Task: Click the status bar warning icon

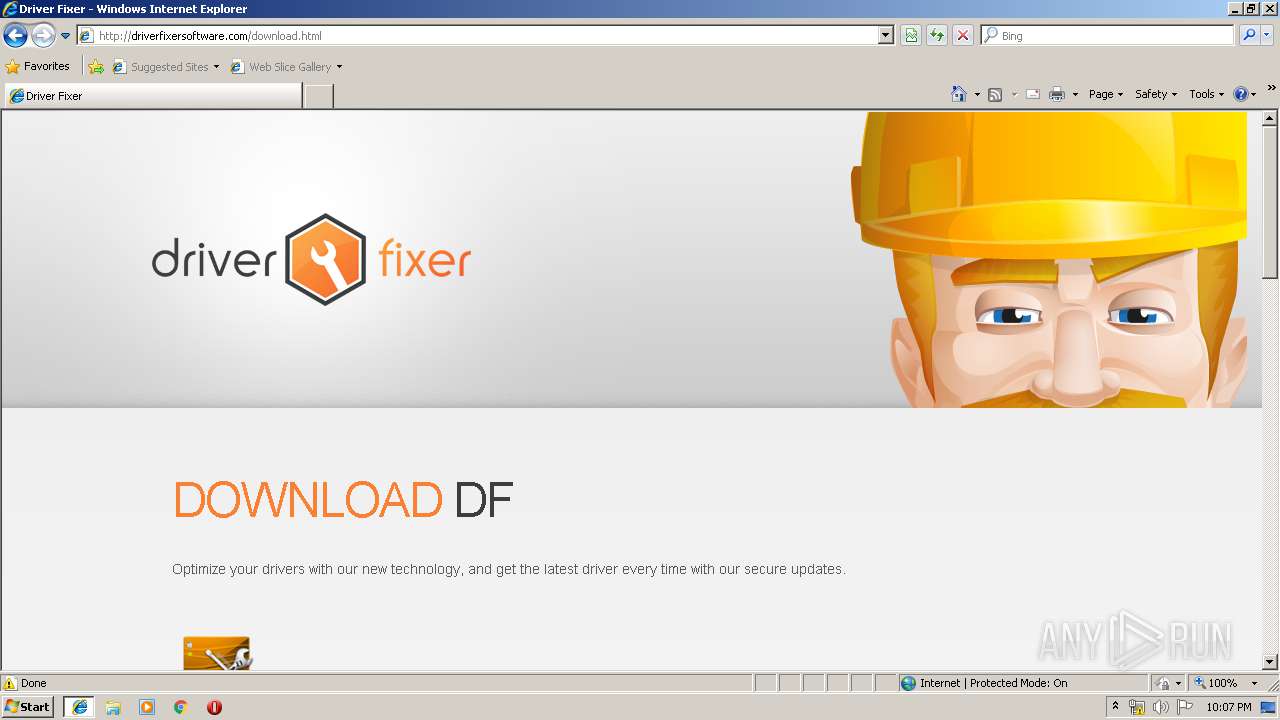Action: tap(10, 683)
